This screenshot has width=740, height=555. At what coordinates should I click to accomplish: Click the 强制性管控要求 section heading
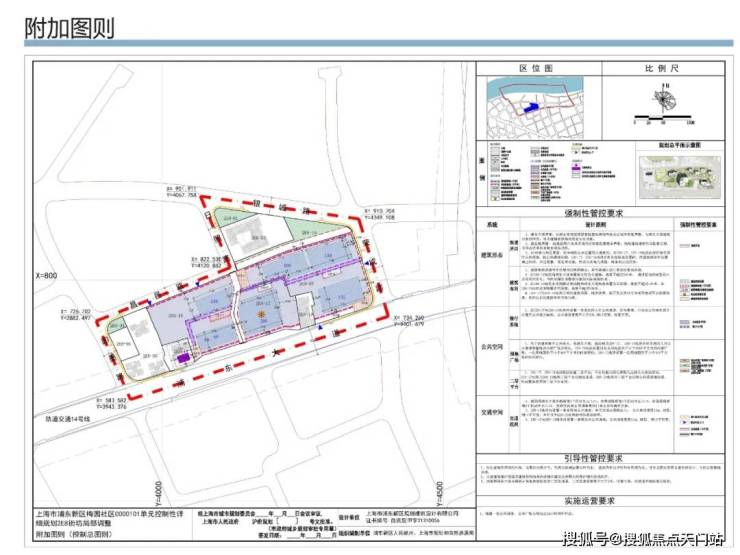coord(594,213)
